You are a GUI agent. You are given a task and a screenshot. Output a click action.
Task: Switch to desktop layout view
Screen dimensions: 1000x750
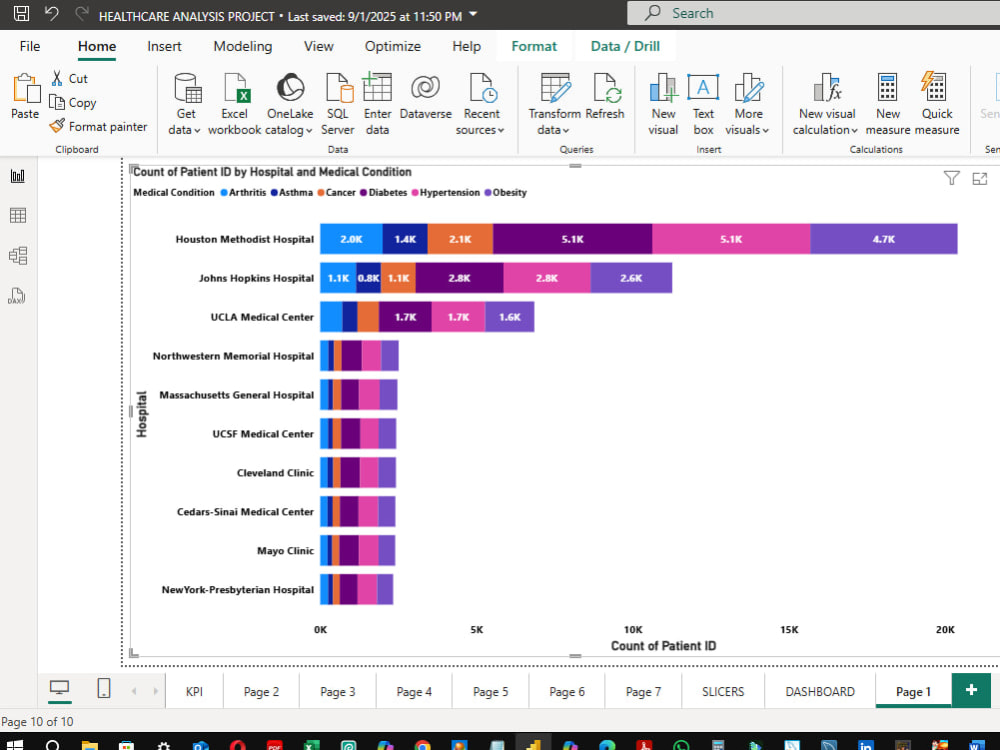pos(59,688)
